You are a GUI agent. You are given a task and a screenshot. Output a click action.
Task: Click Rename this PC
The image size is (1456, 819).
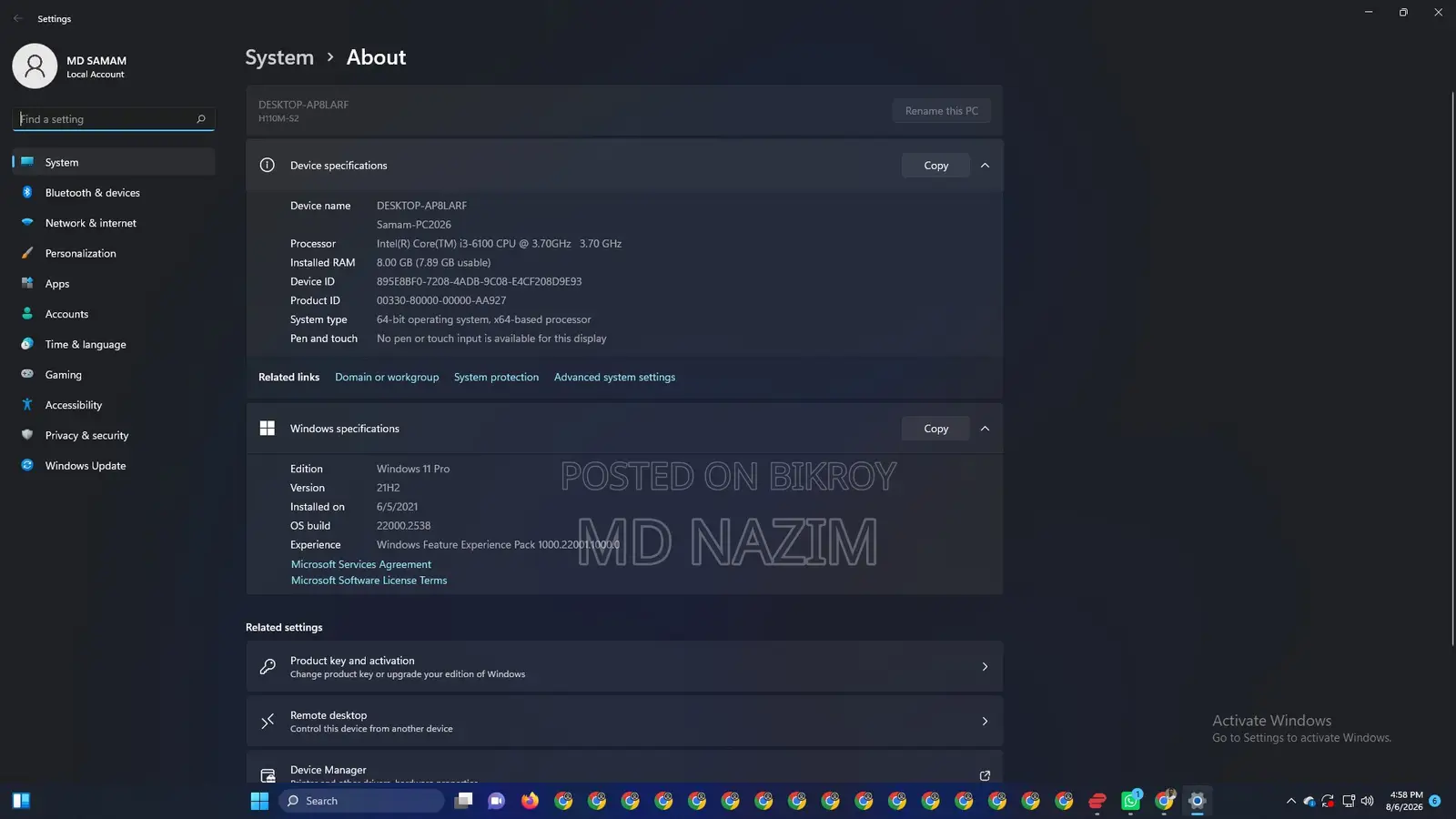coord(942,111)
